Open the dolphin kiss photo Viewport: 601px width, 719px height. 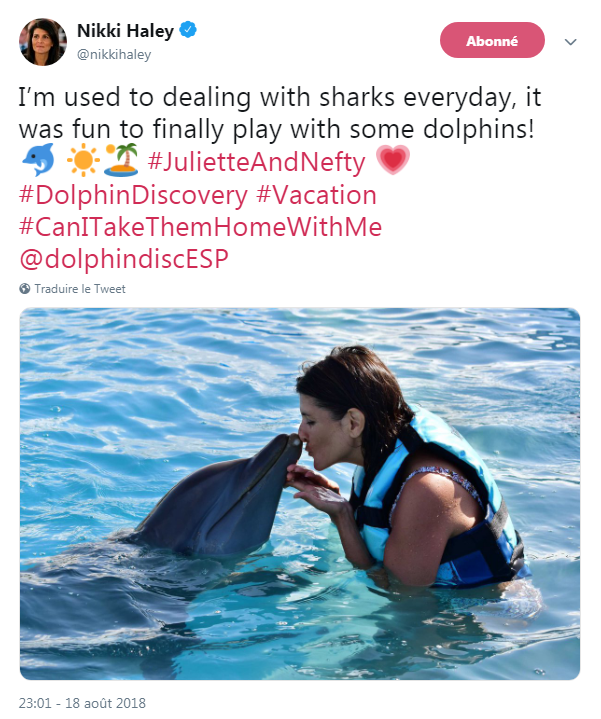[300, 493]
